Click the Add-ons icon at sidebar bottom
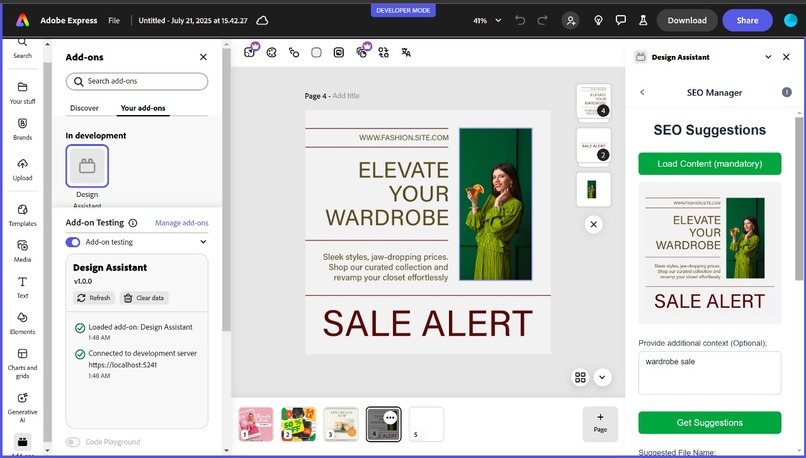Viewport: 806px width, 458px height. pos(22,442)
